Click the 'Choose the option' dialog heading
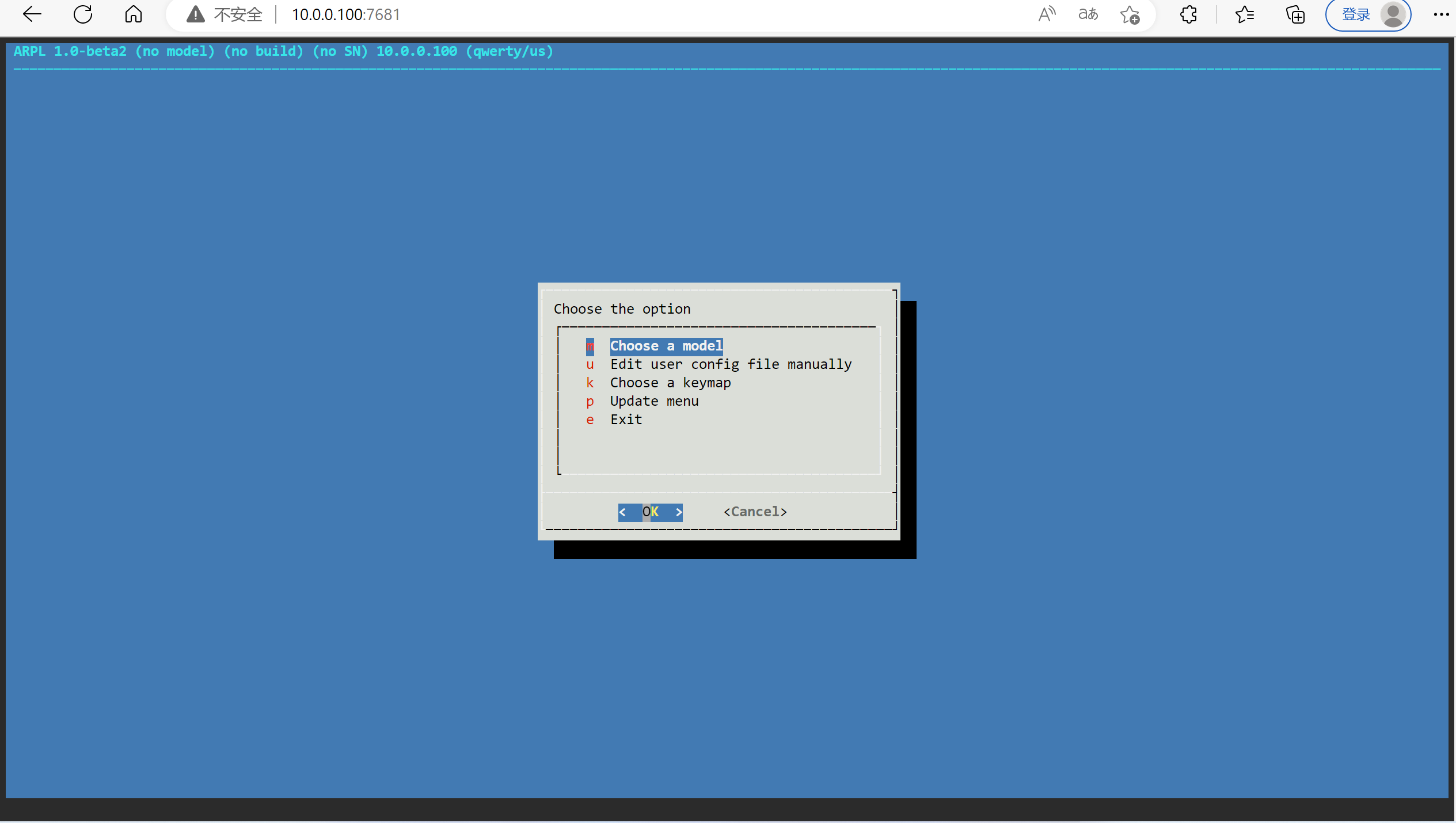Screen dimensions: 1456x823 click(x=622, y=309)
